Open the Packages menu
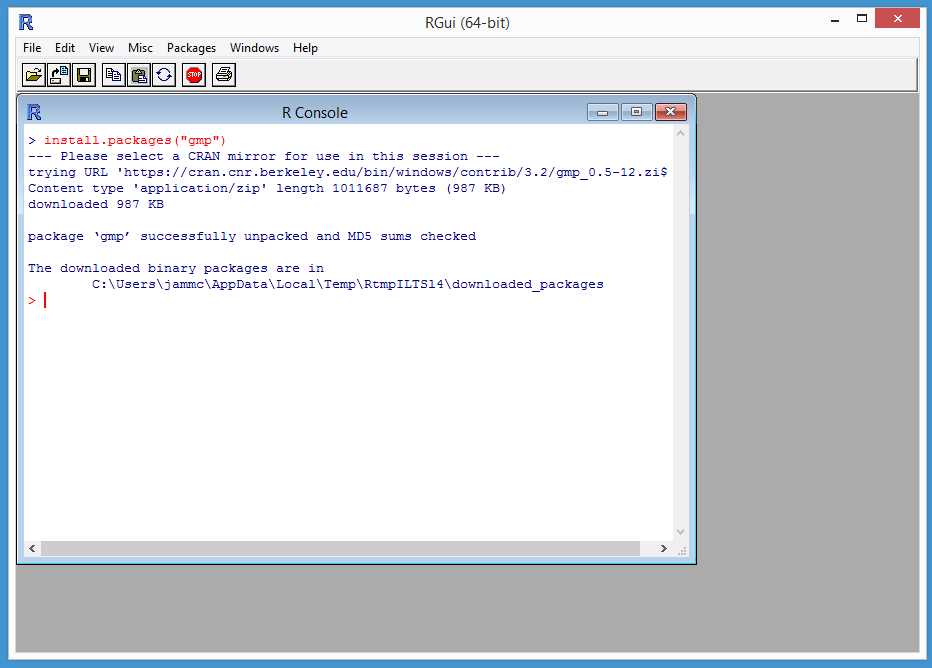The width and height of the screenshot is (932, 668). pos(191,48)
